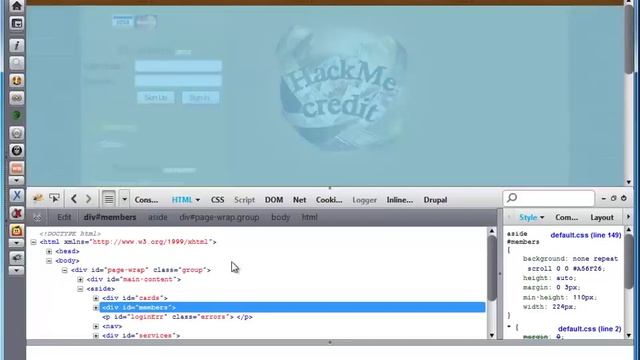Switch to the Computed side panel
Image resolution: width=640 pixels, height=360 pixels.
tap(567, 218)
